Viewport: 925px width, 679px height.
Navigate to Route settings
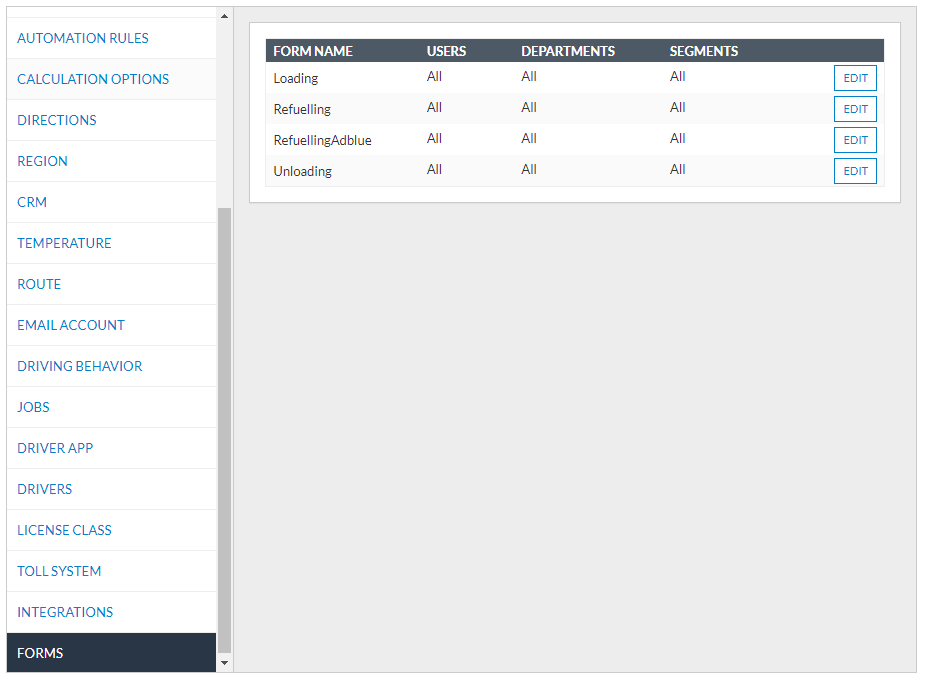tap(39, 284)
